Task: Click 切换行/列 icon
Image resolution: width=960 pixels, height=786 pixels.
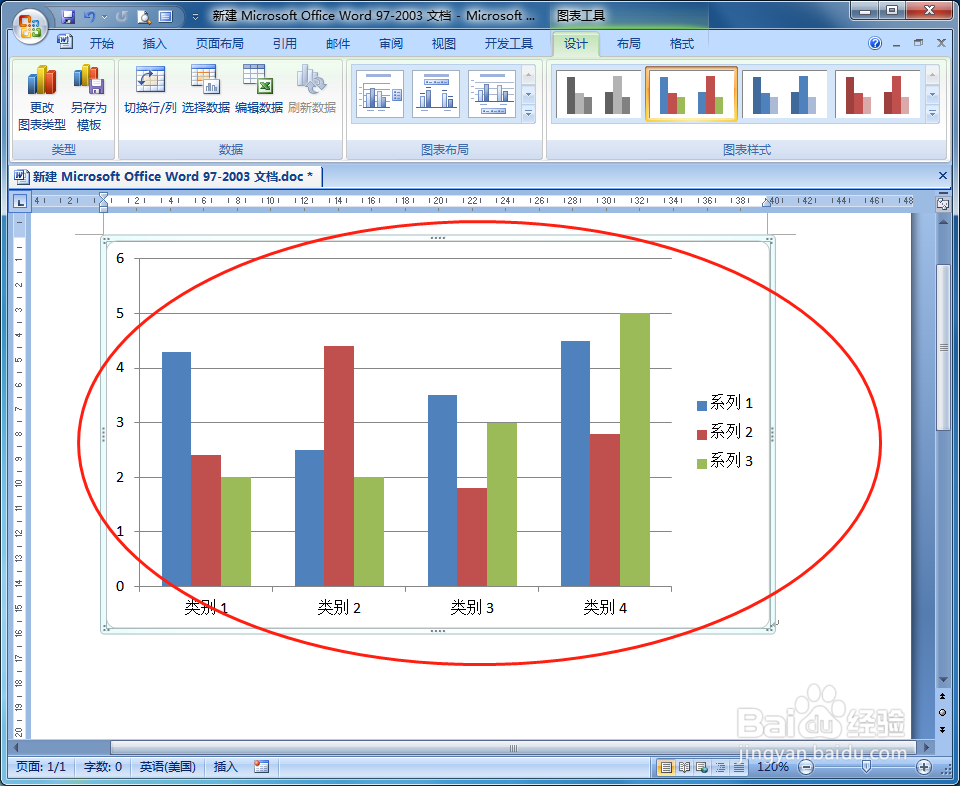Action: coord(150,90)
